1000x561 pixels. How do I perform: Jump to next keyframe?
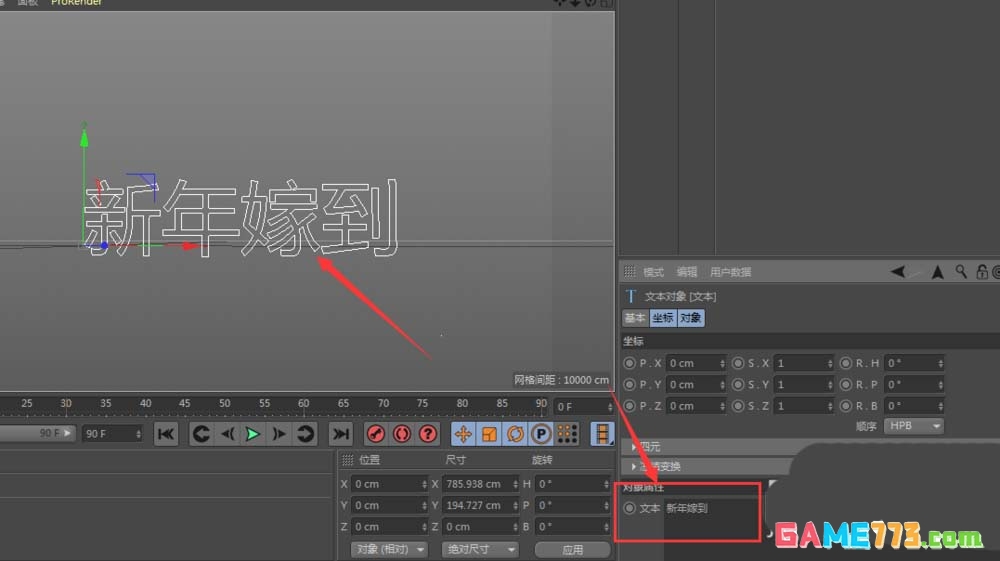pos(305,434)
